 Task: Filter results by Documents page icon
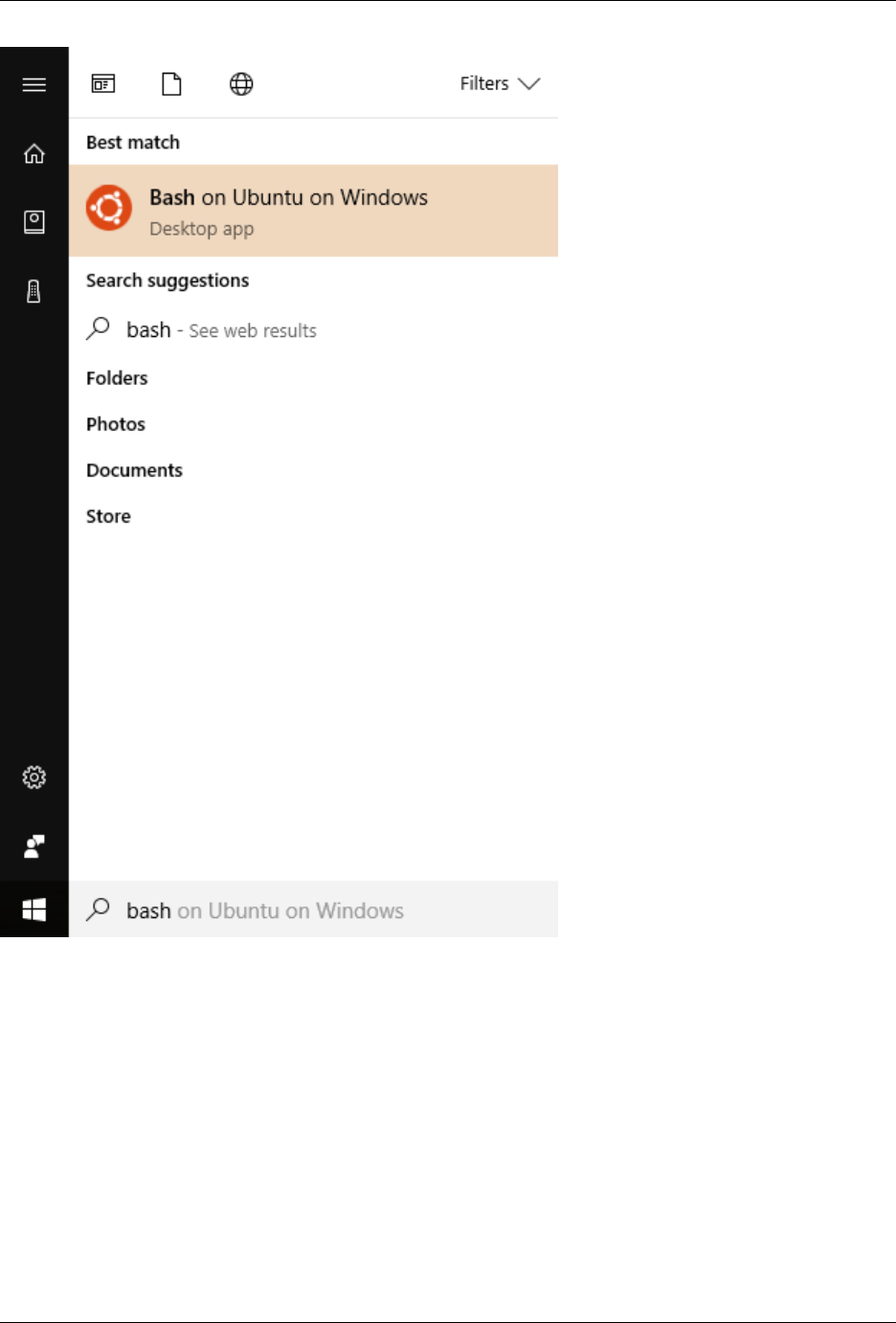coord(171,84)
